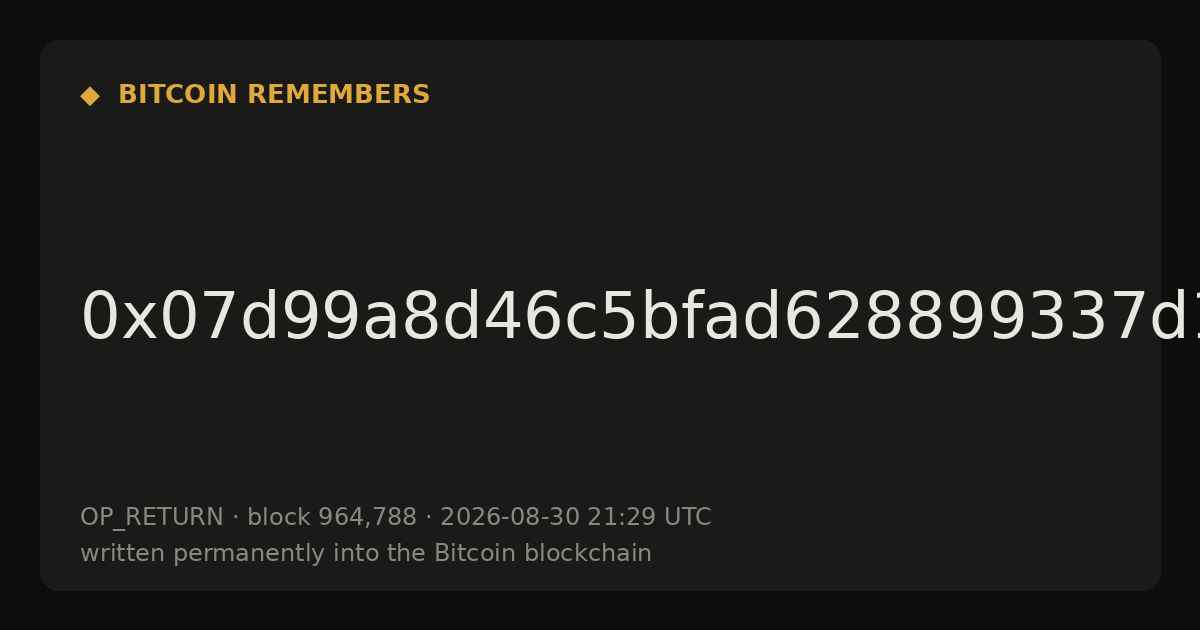This screenshot has height=630, width=1200.
Task: Click the written permanently caption line
Action: click(366, 553)
